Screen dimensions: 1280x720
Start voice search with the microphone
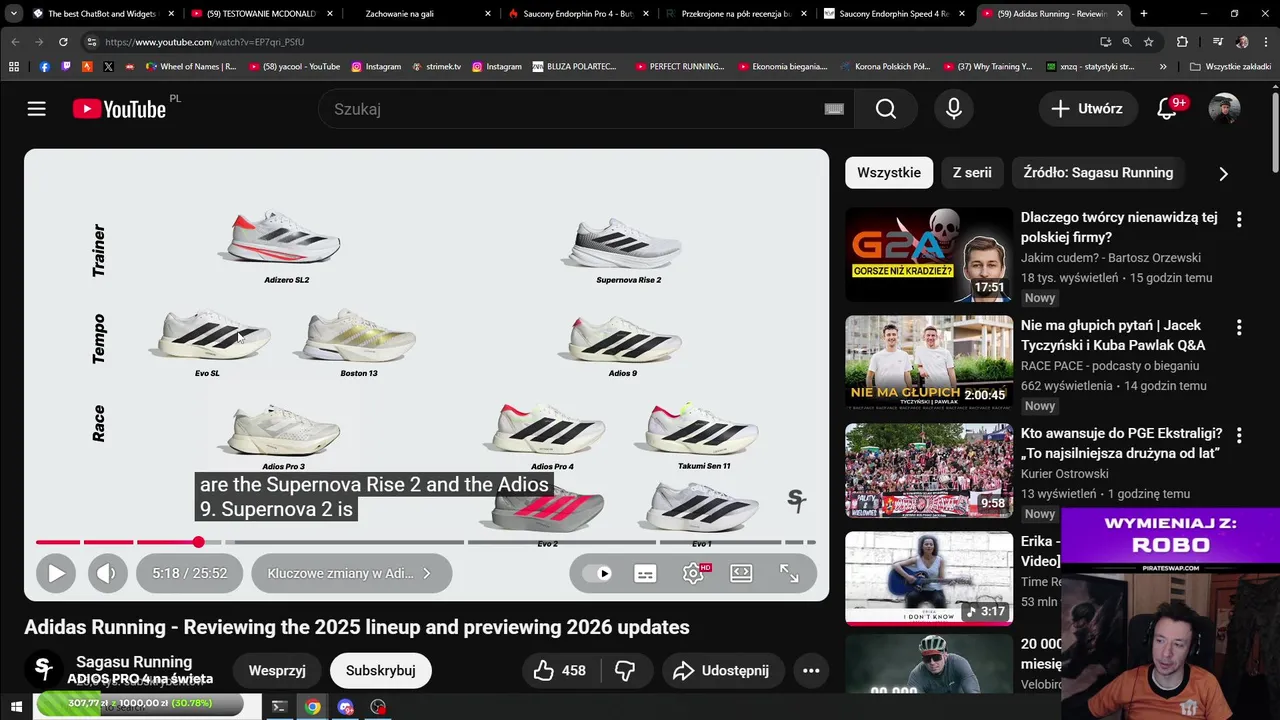954,109
